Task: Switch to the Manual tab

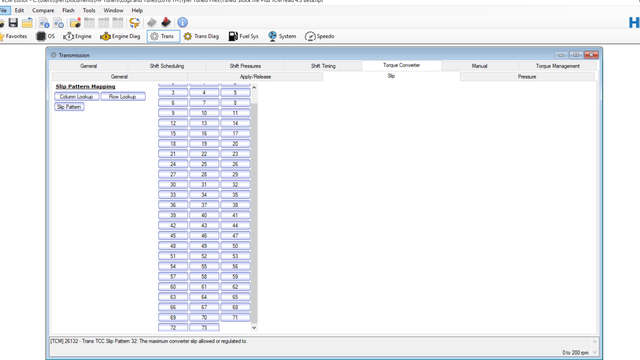Action: (479, 66)
